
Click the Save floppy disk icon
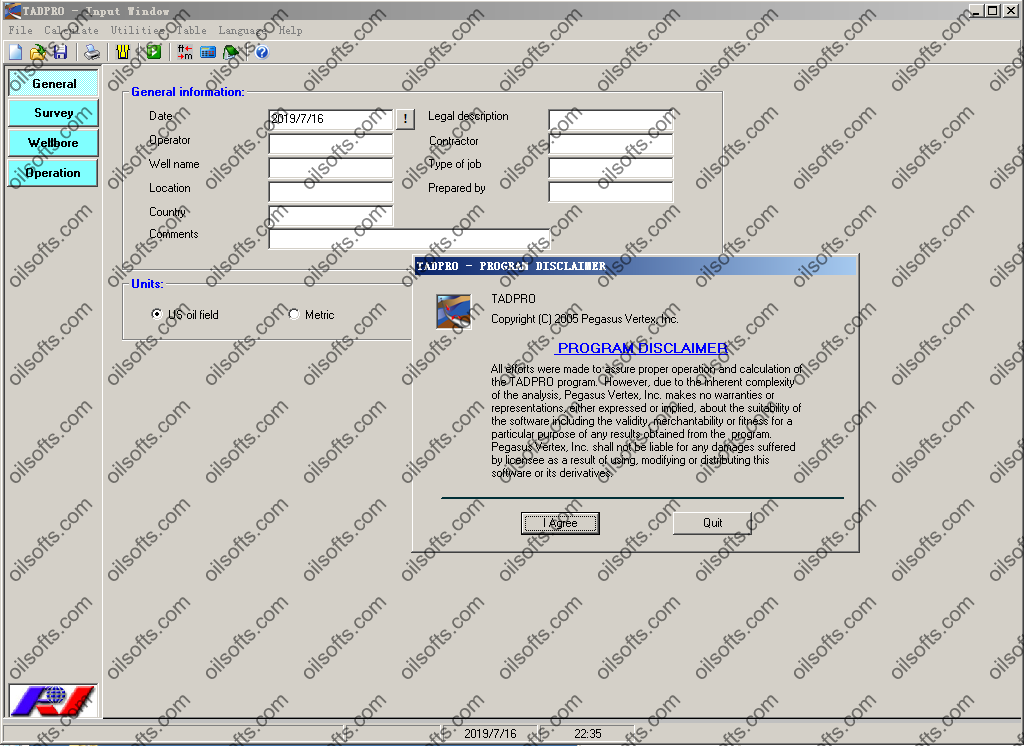point(60,52)
